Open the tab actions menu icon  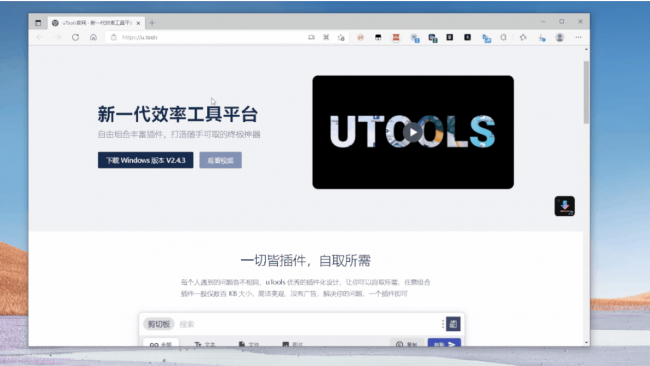tap(38, 23)
